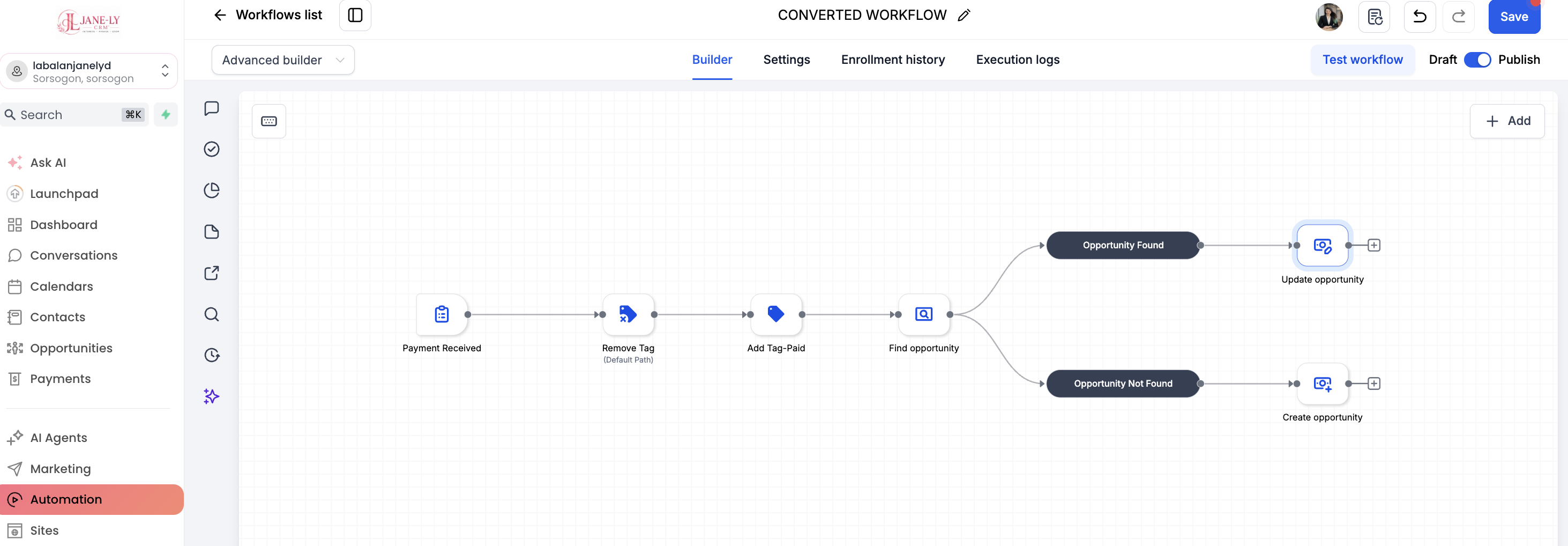Click the AI sparkle icon in side toolbar
The width and height of the screenshot is (1568, 546).
211,396
